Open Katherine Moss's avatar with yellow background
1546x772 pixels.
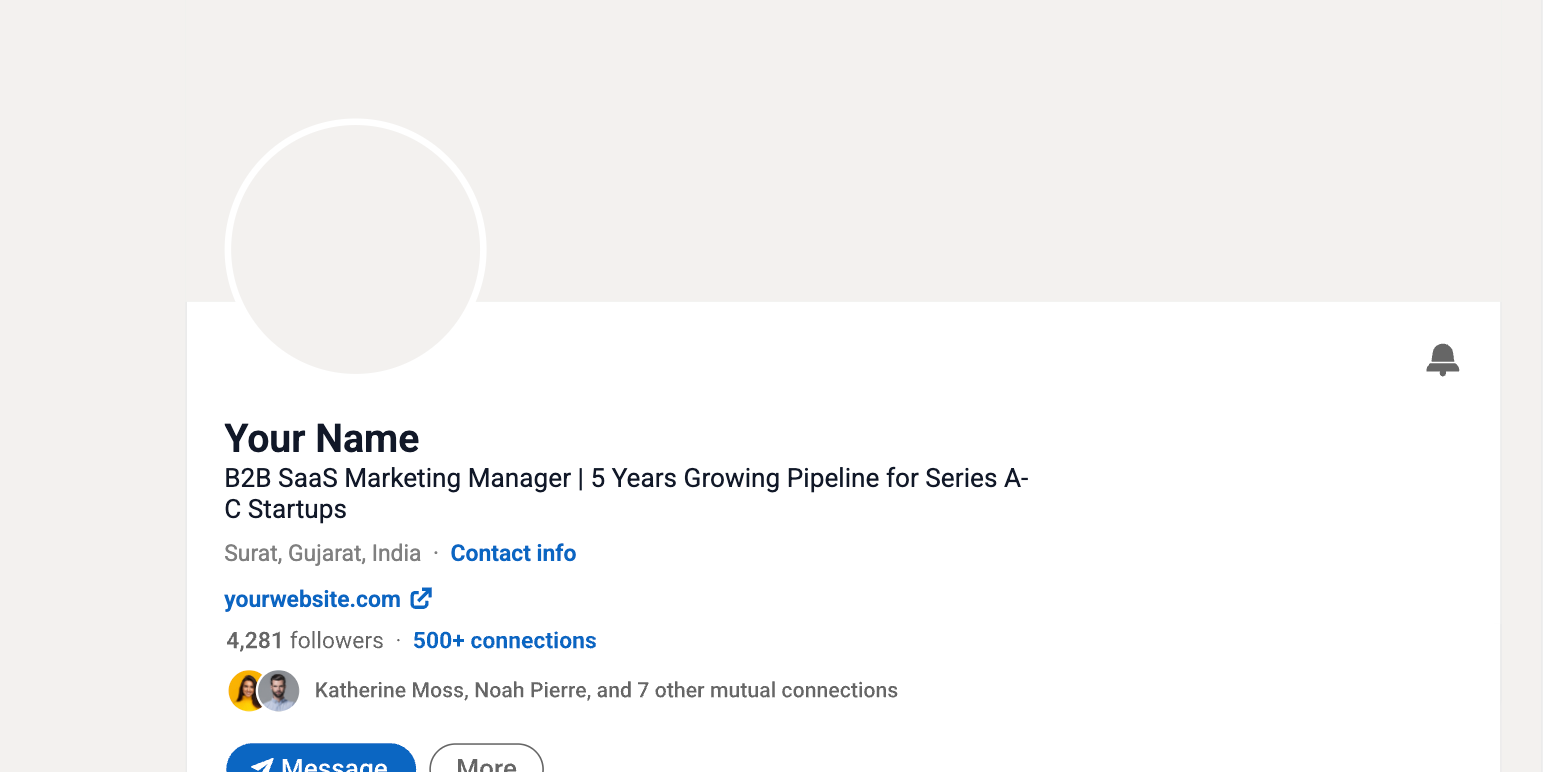click(x=244, y=691)
